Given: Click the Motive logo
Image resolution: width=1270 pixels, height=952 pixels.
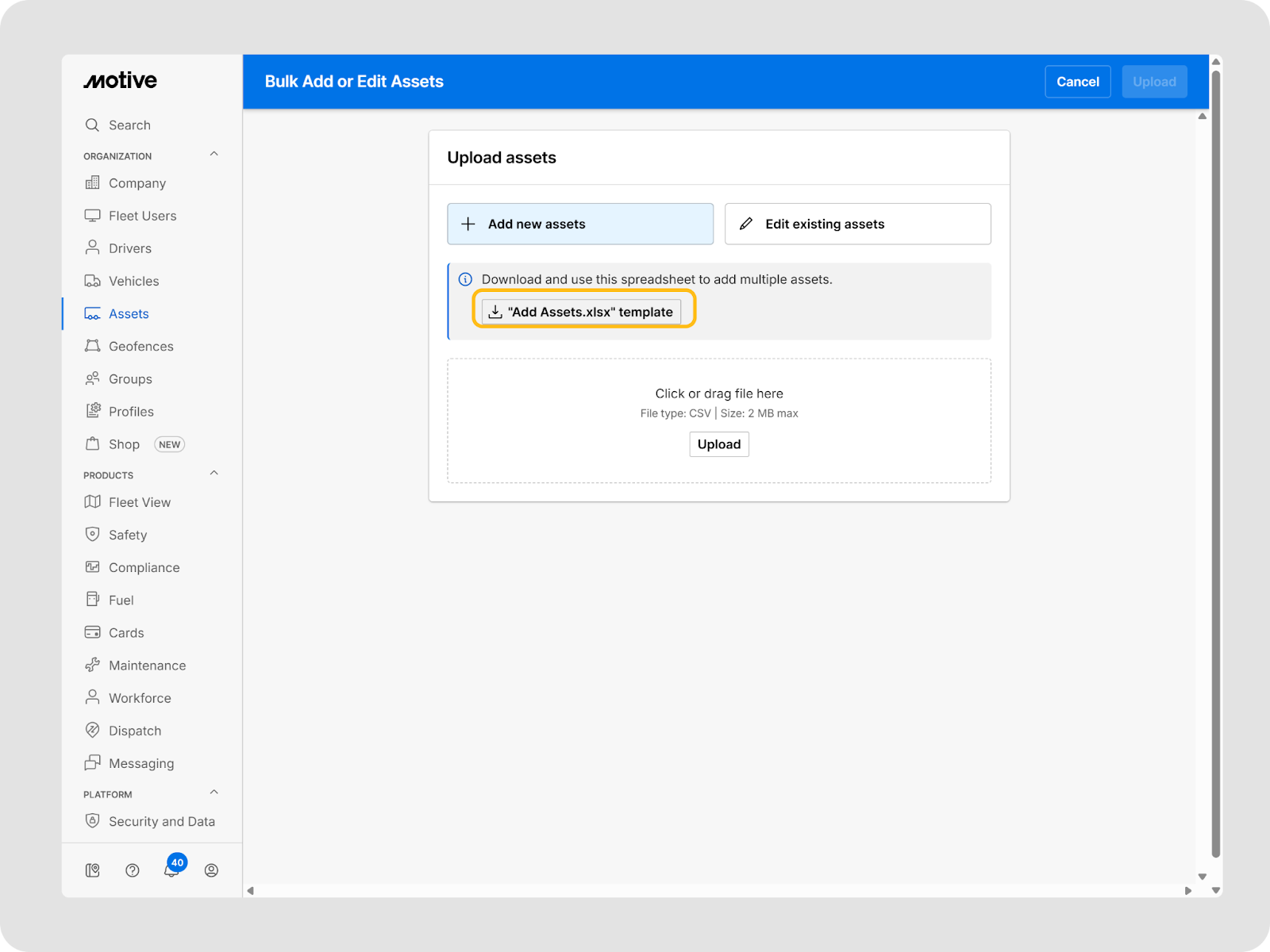Looking at the screenshot, I should (121, 81).
